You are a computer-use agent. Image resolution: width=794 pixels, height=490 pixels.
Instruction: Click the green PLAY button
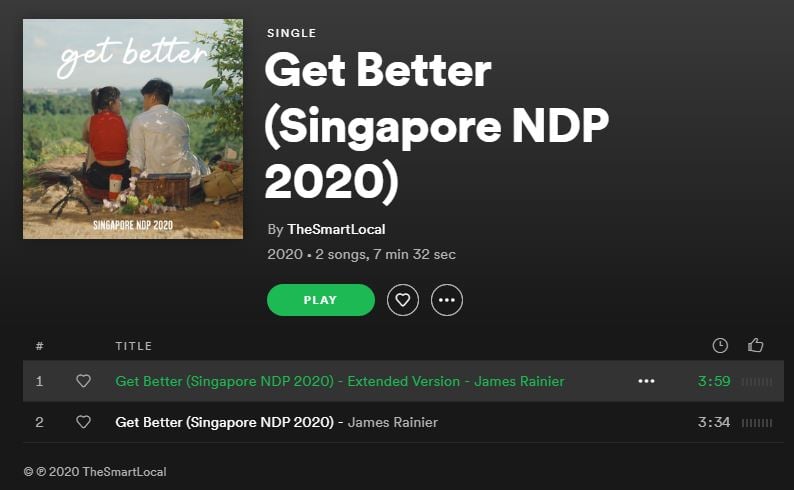click(x=321, y=300)
